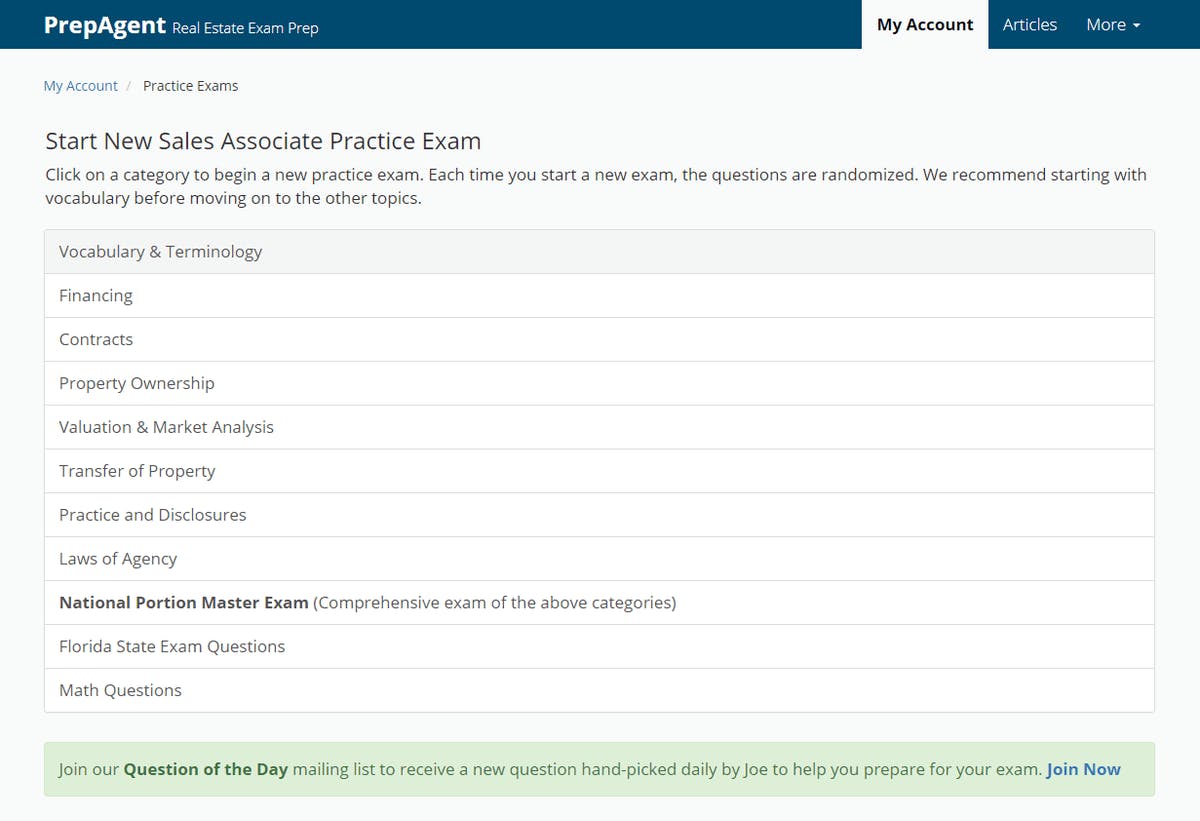Choose the Property Ownership category

tap(136, 384)
